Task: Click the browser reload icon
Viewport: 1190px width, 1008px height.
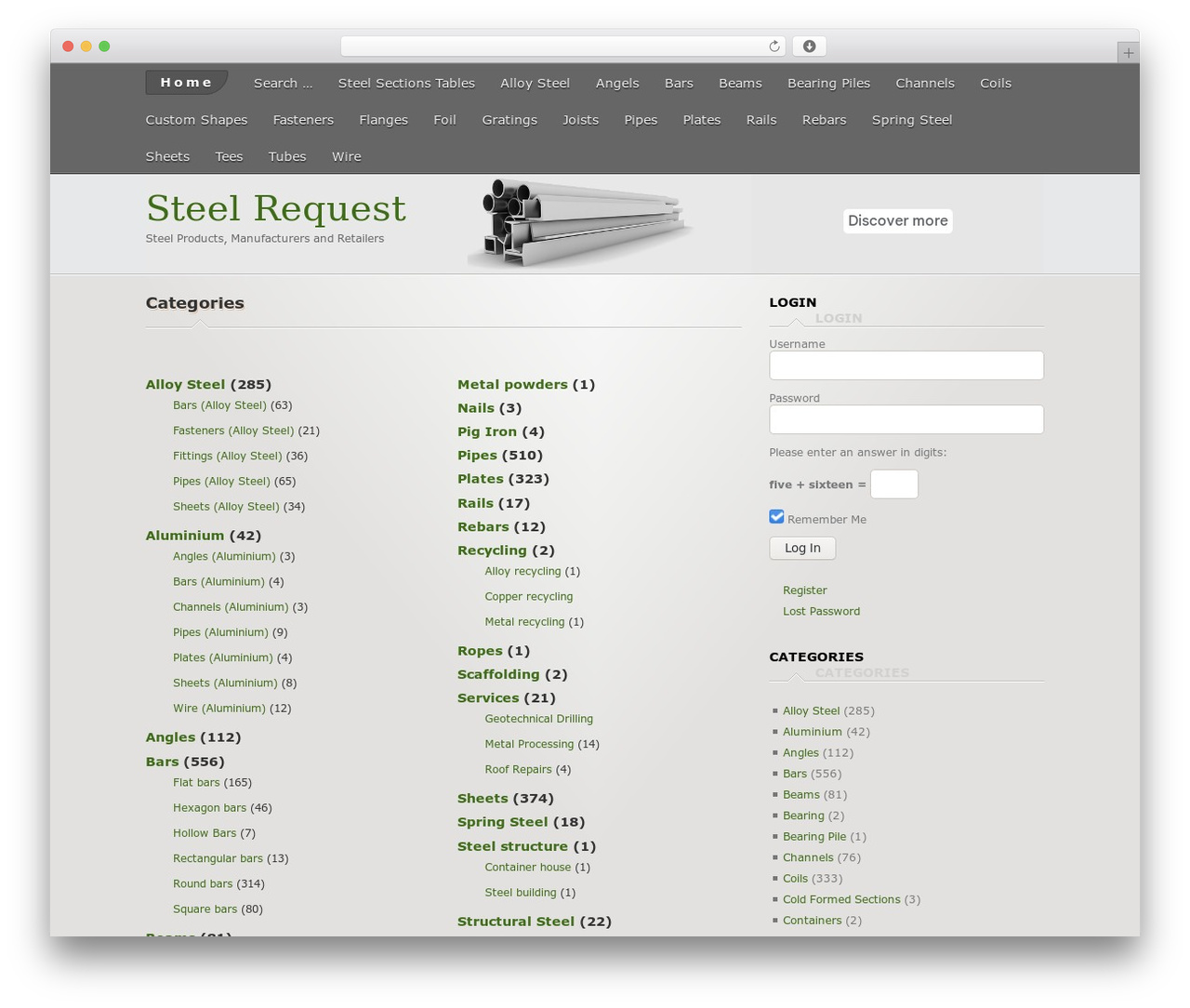Action: click(773, 46)
